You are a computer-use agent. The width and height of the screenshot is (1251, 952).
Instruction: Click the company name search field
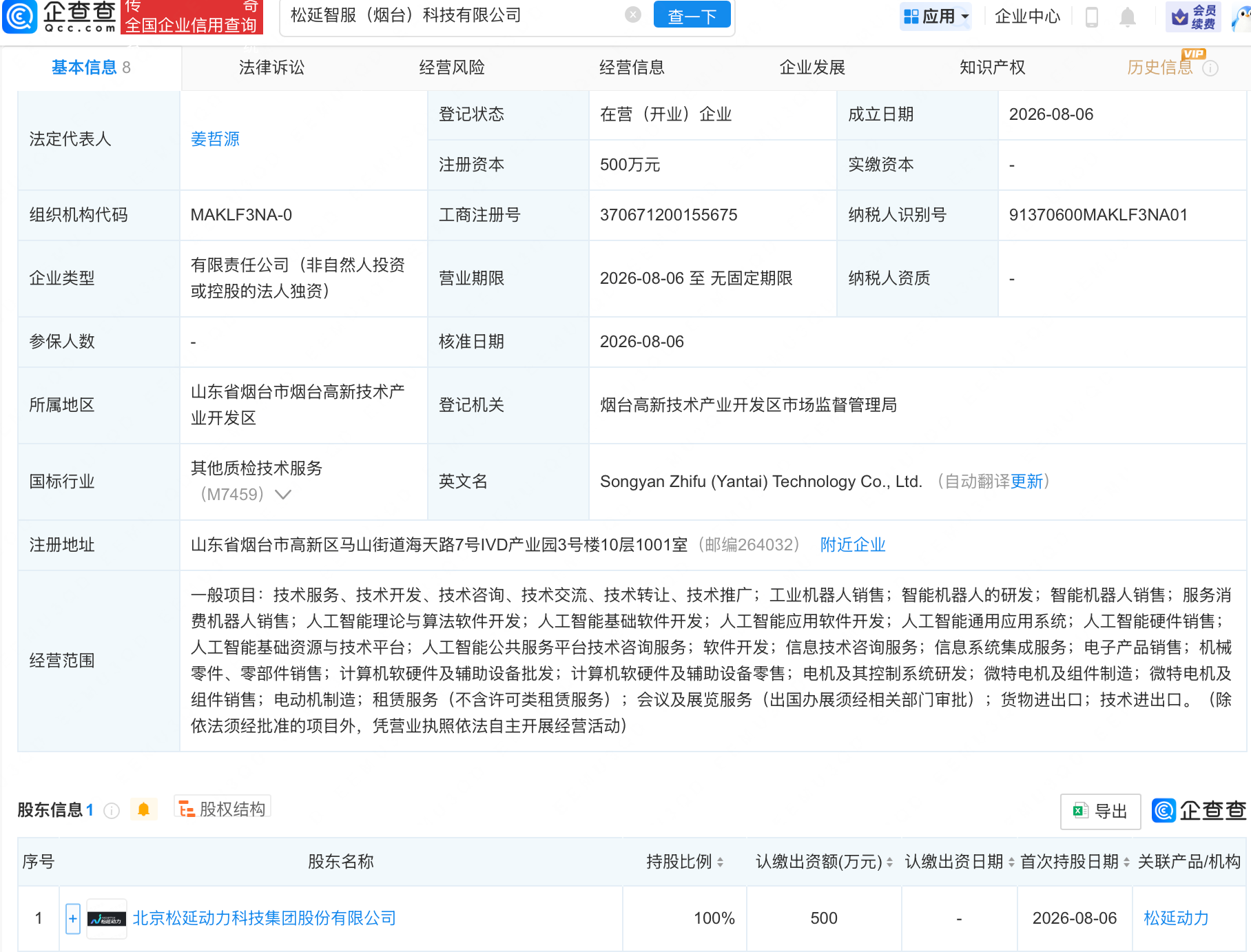[455, 15]
